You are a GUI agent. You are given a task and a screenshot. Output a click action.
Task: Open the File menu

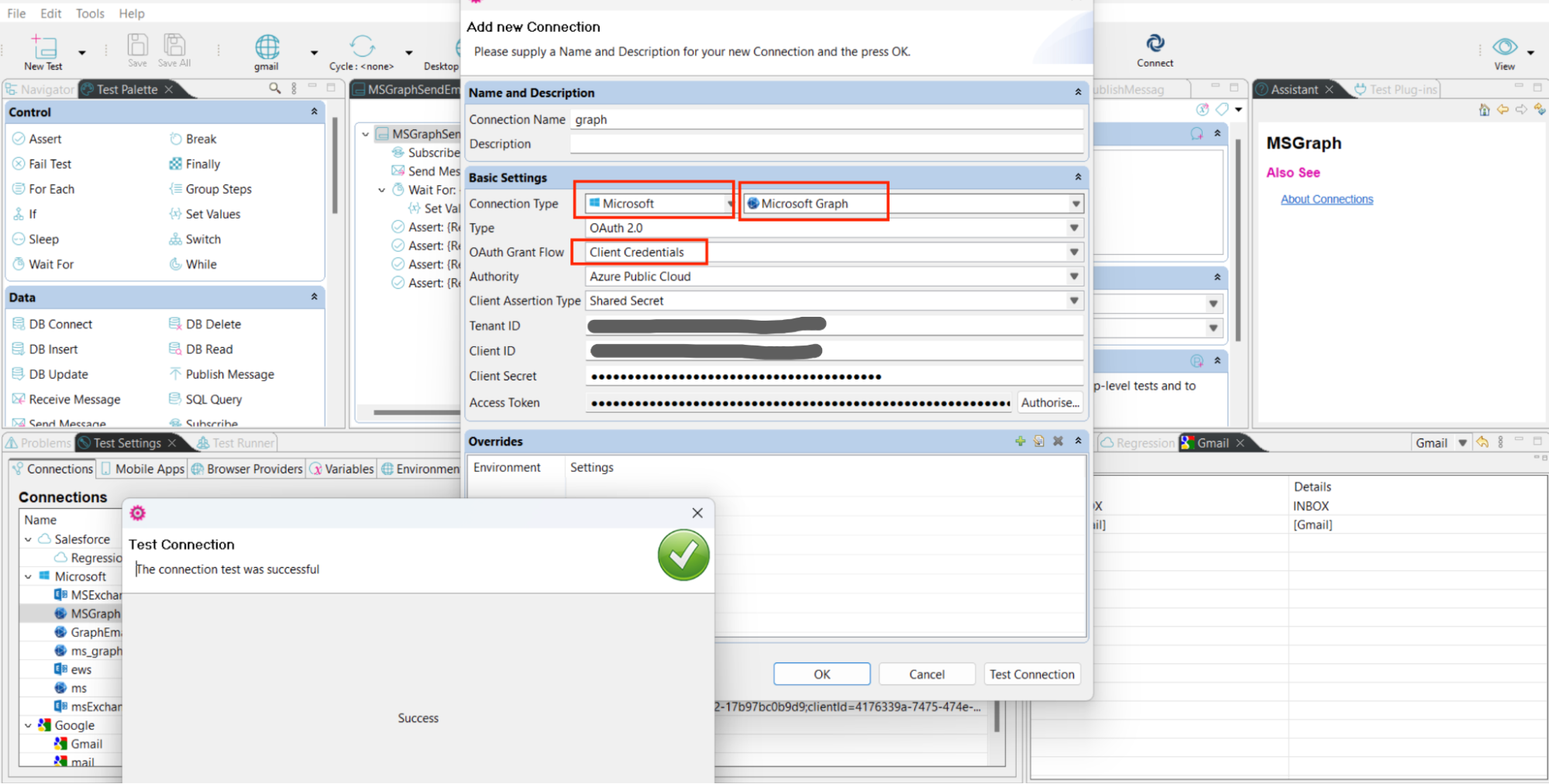pyautogui.click(x=16, y=13)
